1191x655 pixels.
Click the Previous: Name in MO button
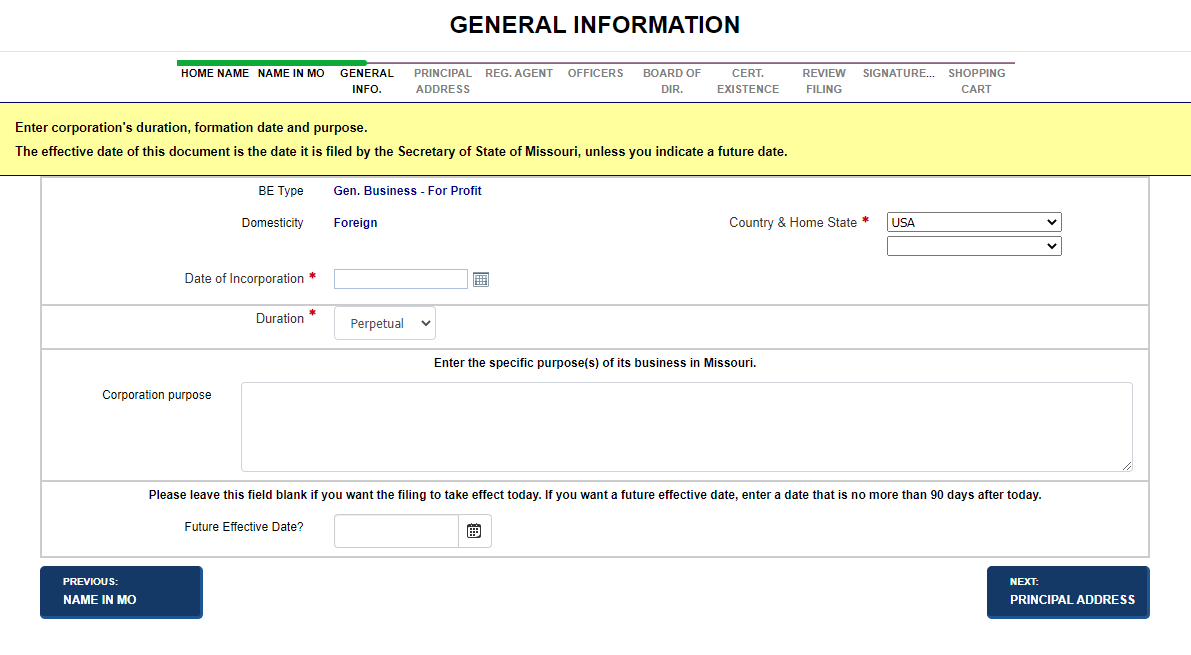coord(121,592)
